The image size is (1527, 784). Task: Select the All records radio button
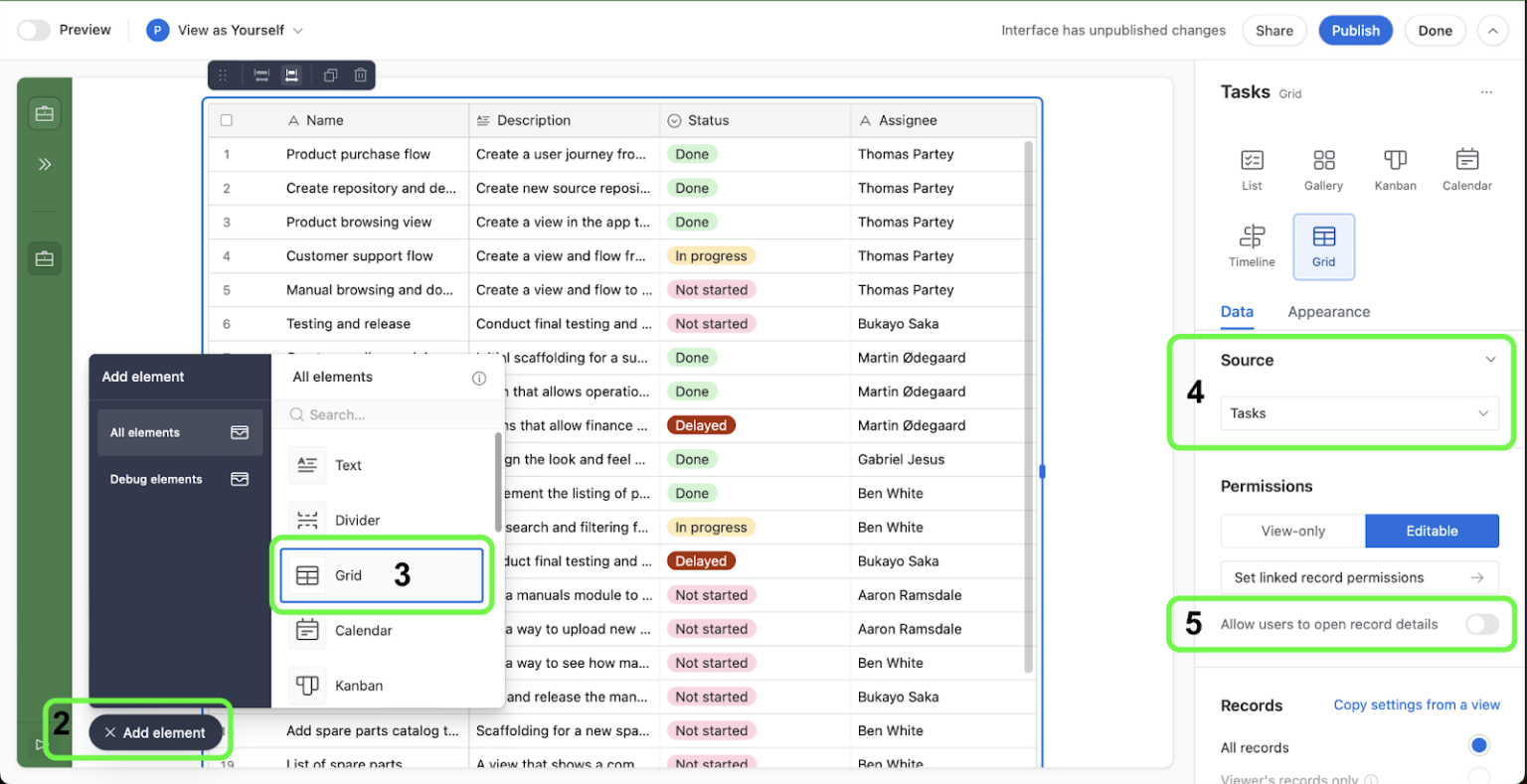1478,745
